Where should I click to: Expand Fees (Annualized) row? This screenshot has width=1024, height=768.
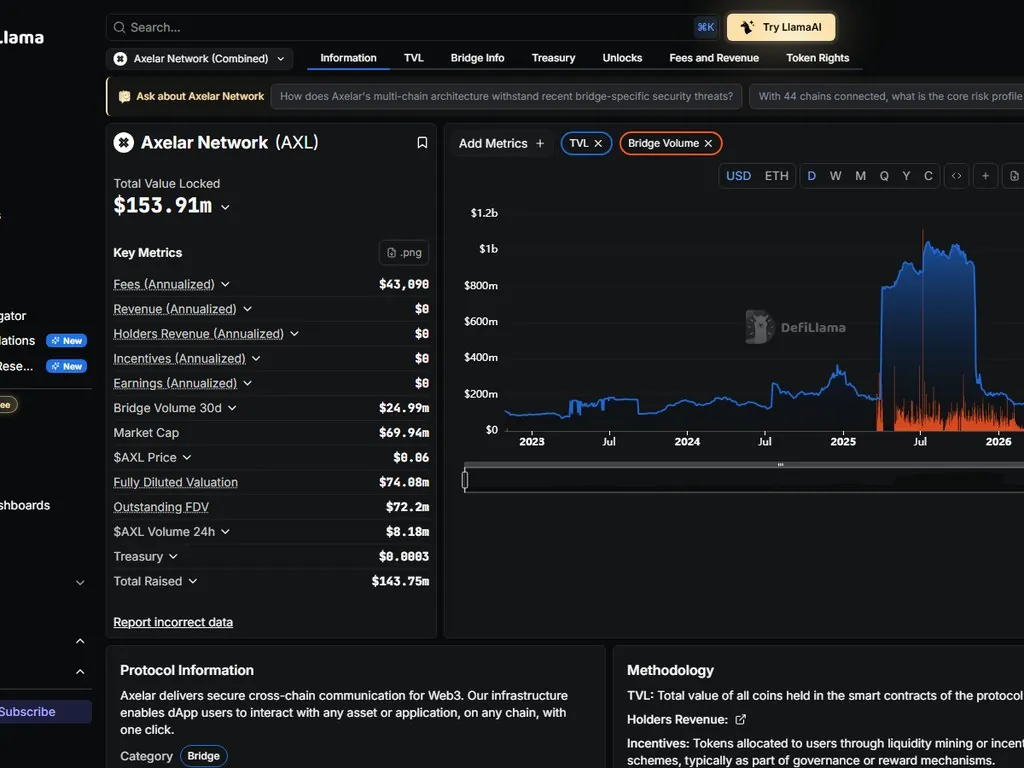pos(225,285)
